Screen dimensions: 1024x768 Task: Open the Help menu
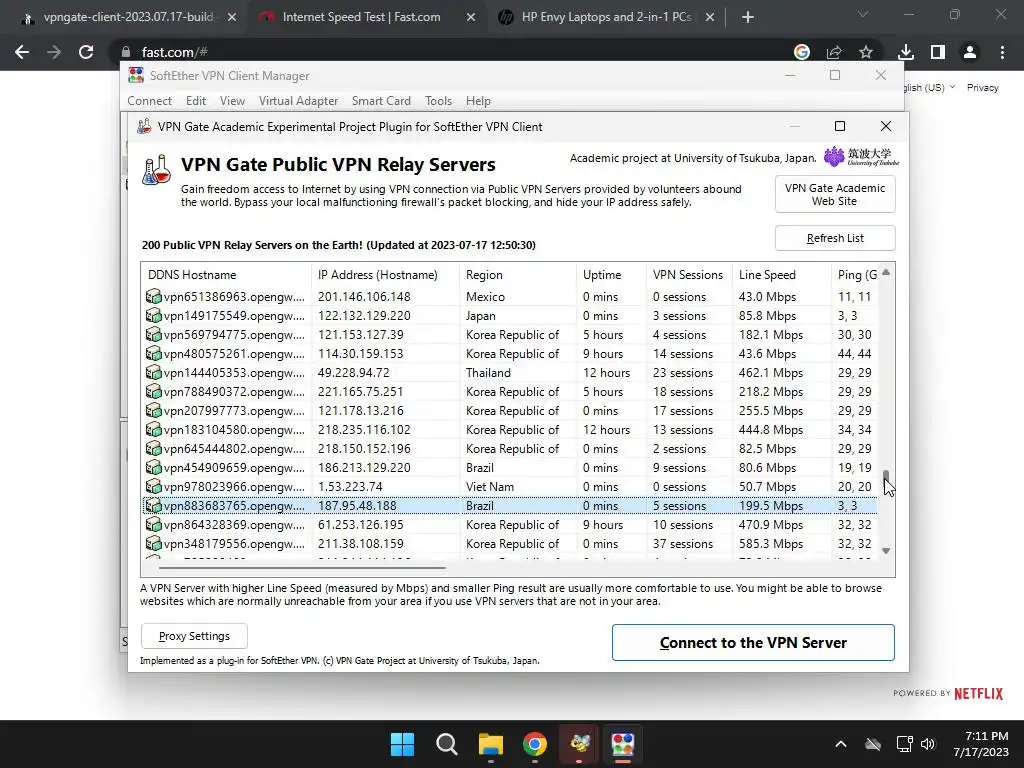tap(478, 101)
